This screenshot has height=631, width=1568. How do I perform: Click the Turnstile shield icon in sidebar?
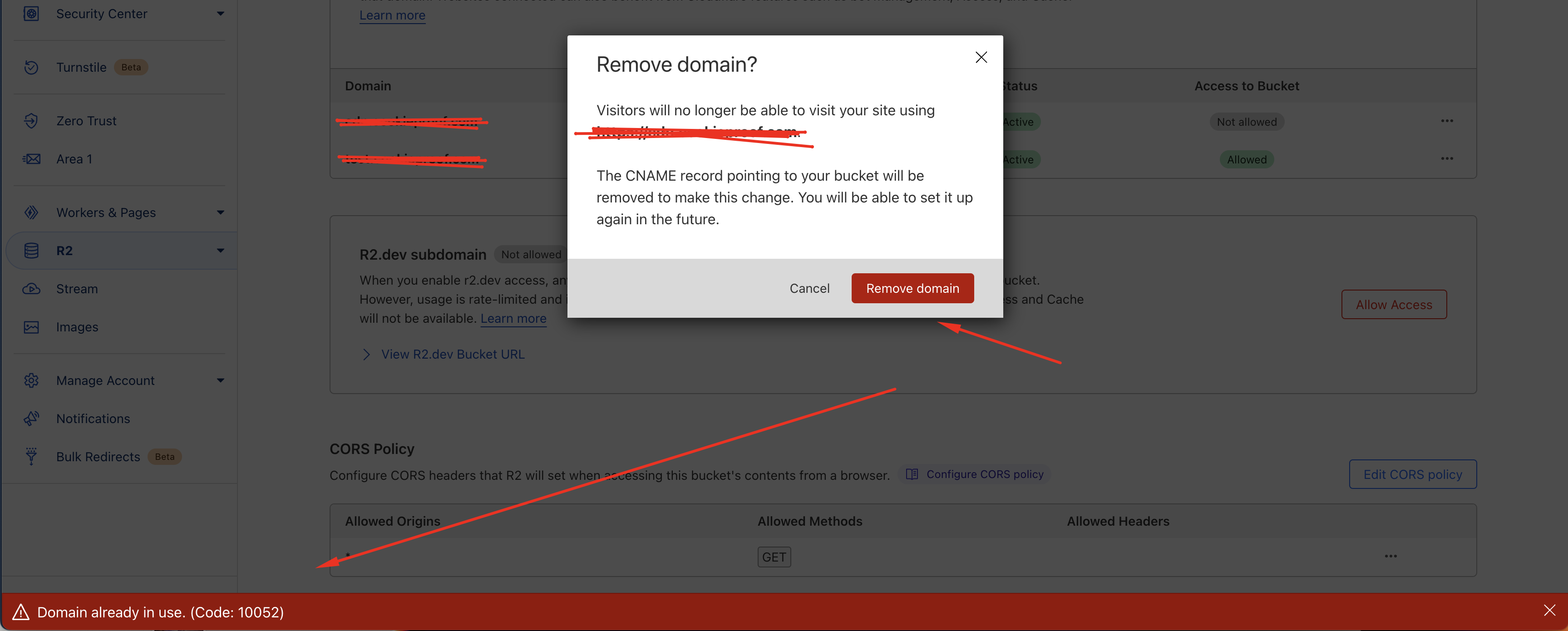pos(31,67)
